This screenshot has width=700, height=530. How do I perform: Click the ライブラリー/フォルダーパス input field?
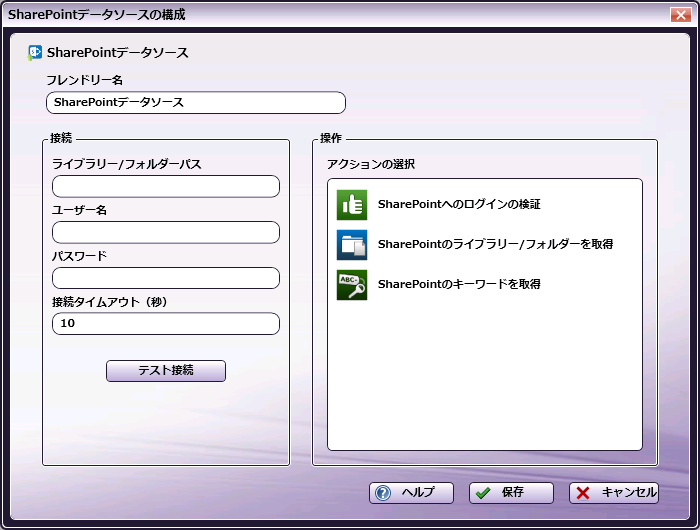166,186
